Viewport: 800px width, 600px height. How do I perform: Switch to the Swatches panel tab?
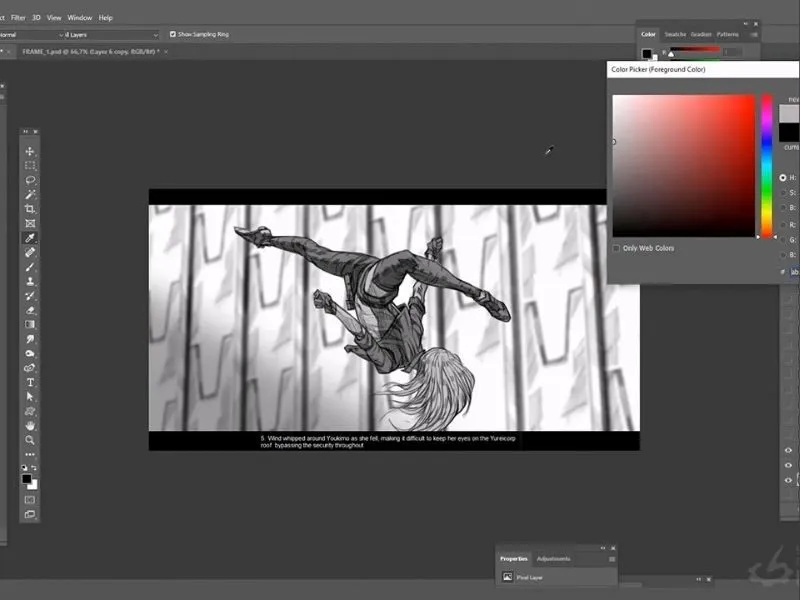point(676,34)
